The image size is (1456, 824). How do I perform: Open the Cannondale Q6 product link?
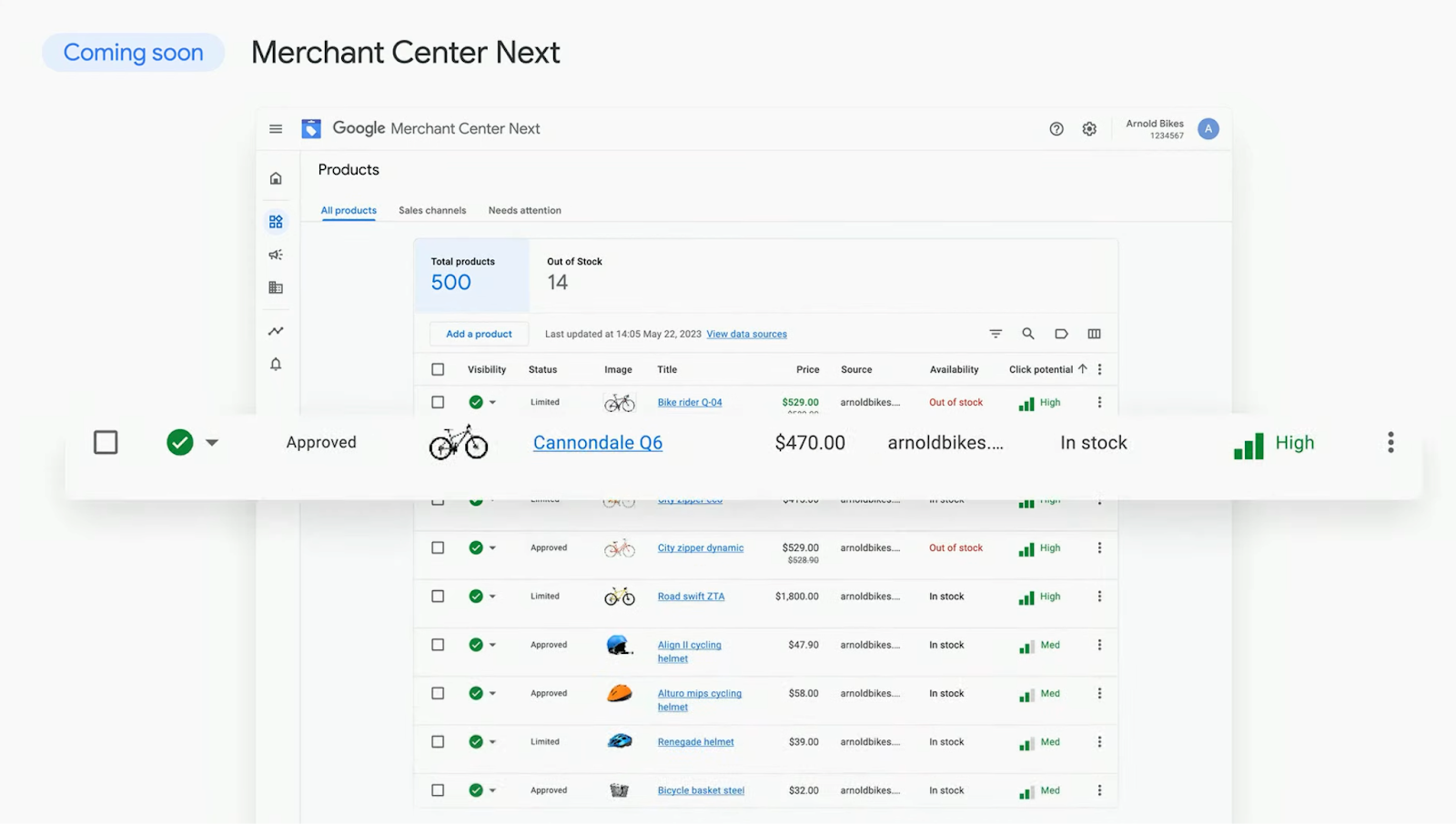[598, 443]
